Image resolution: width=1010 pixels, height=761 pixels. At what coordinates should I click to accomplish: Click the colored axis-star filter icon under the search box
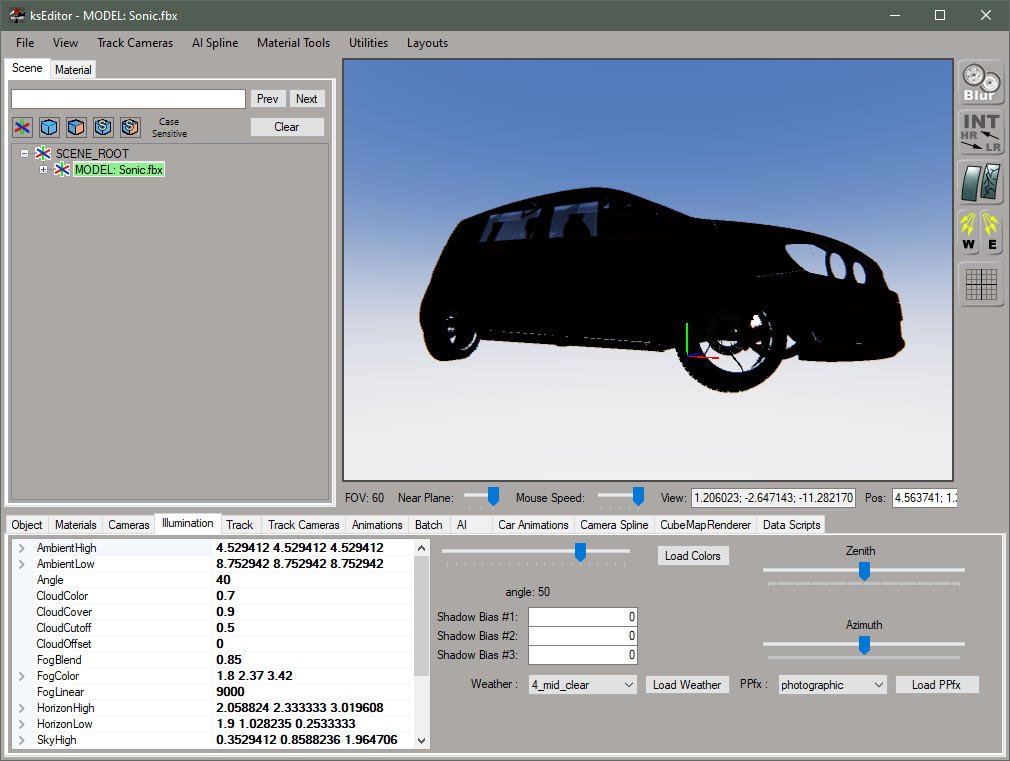[23, 127]
